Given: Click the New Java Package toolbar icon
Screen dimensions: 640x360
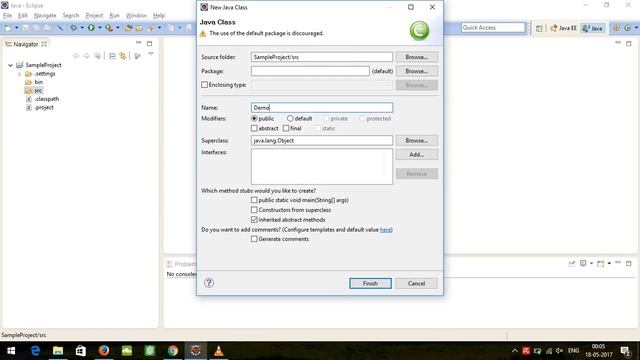Looking at the screenshot, I should [x=616, y=28].
